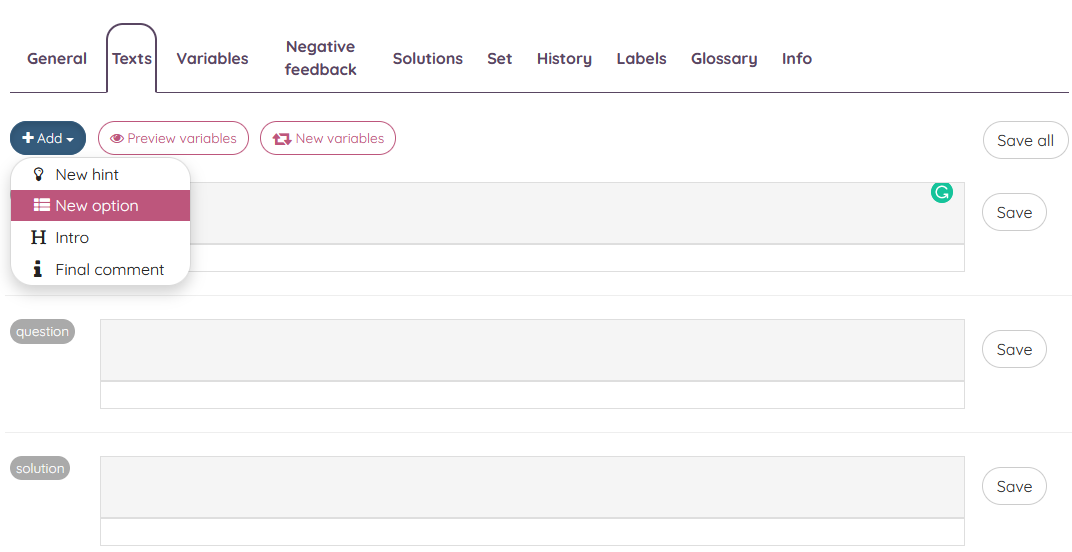
Task: Open the Variables tab
Action: [212, 59]
